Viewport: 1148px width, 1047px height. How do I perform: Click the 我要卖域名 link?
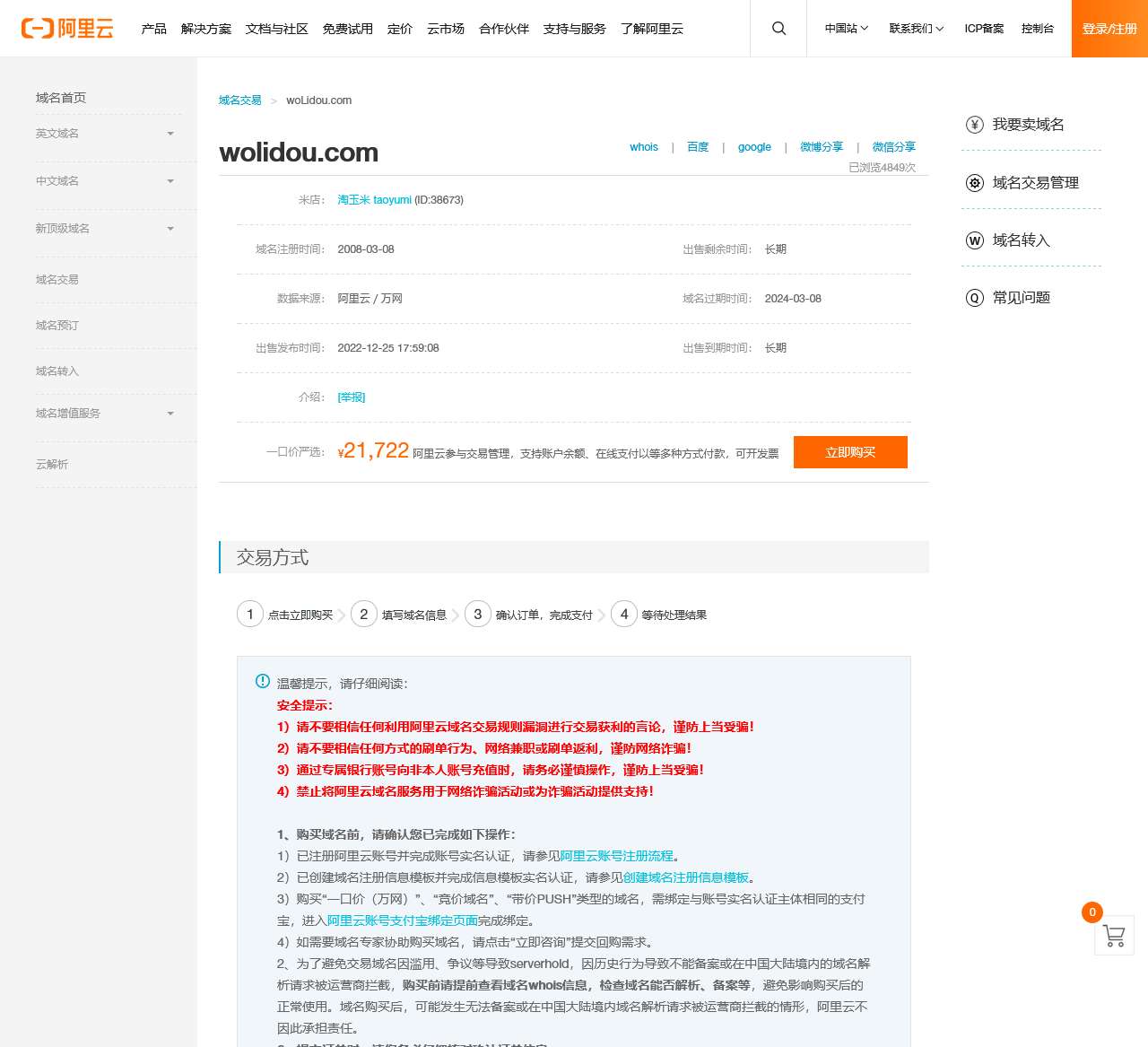1029,125
